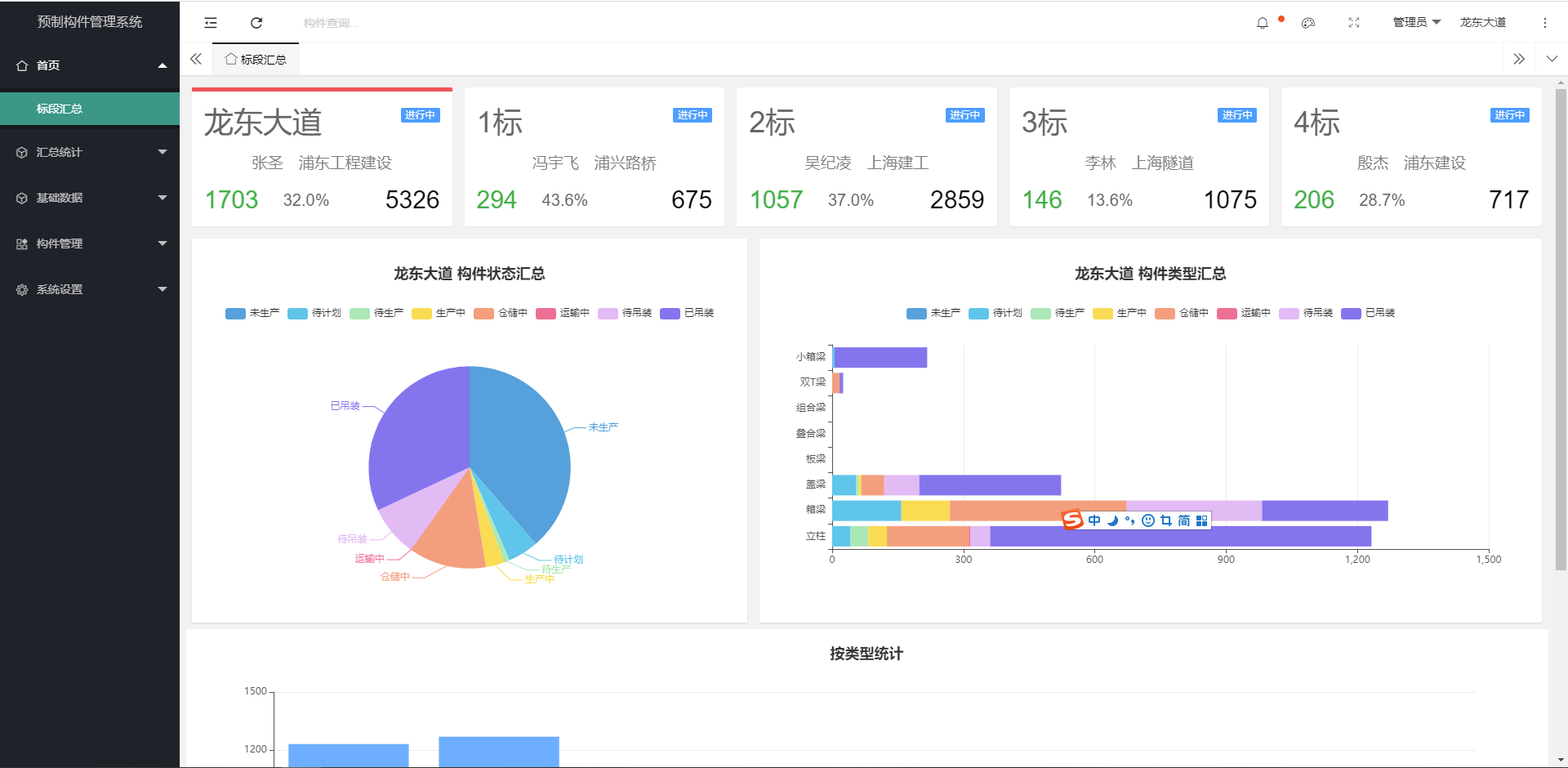Viewport: 1568px width, 768px height.
Task: Open the 1标 section card
Action: [594, 157]
